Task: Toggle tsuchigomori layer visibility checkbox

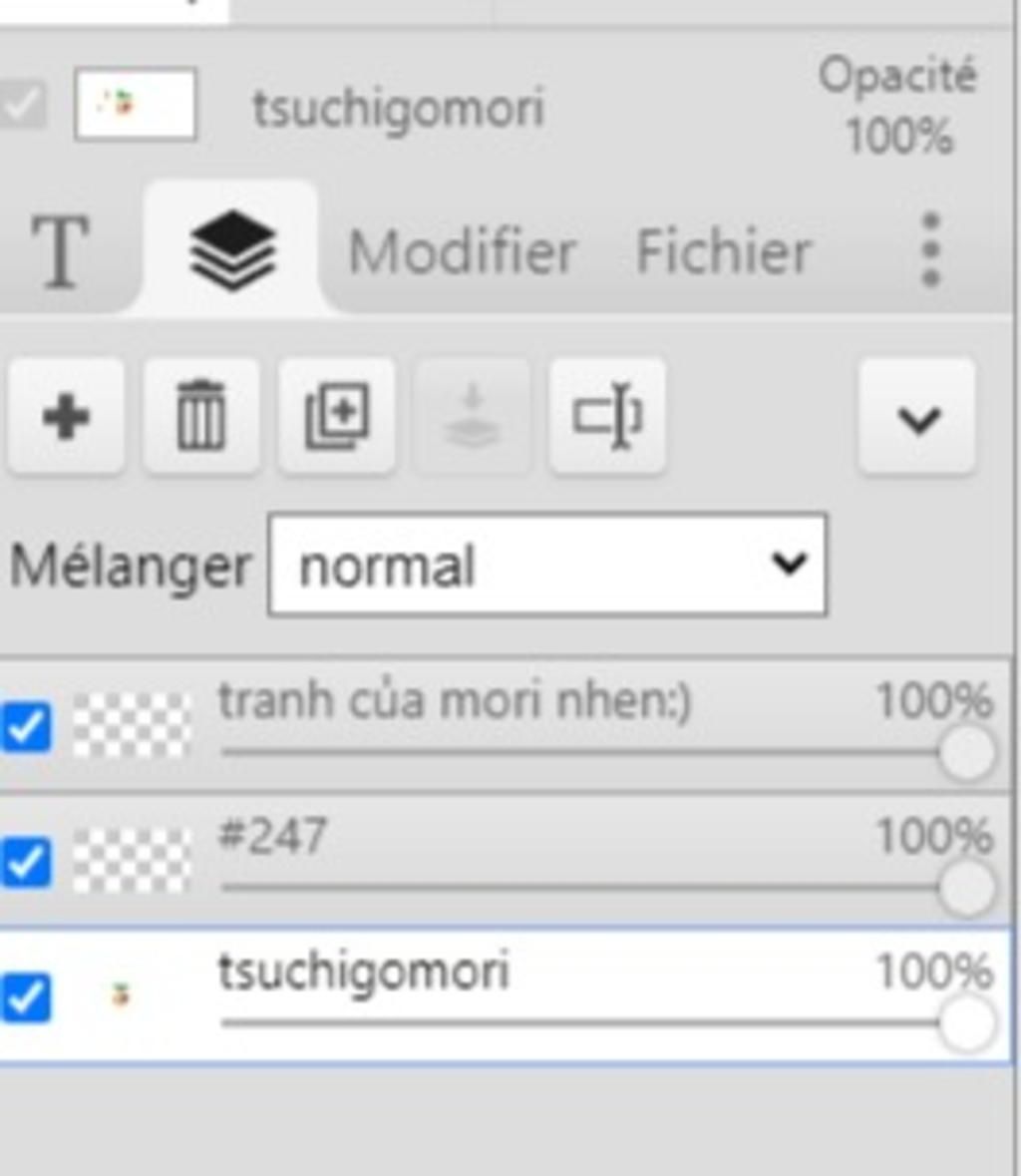Action: [x=26, y=996]
